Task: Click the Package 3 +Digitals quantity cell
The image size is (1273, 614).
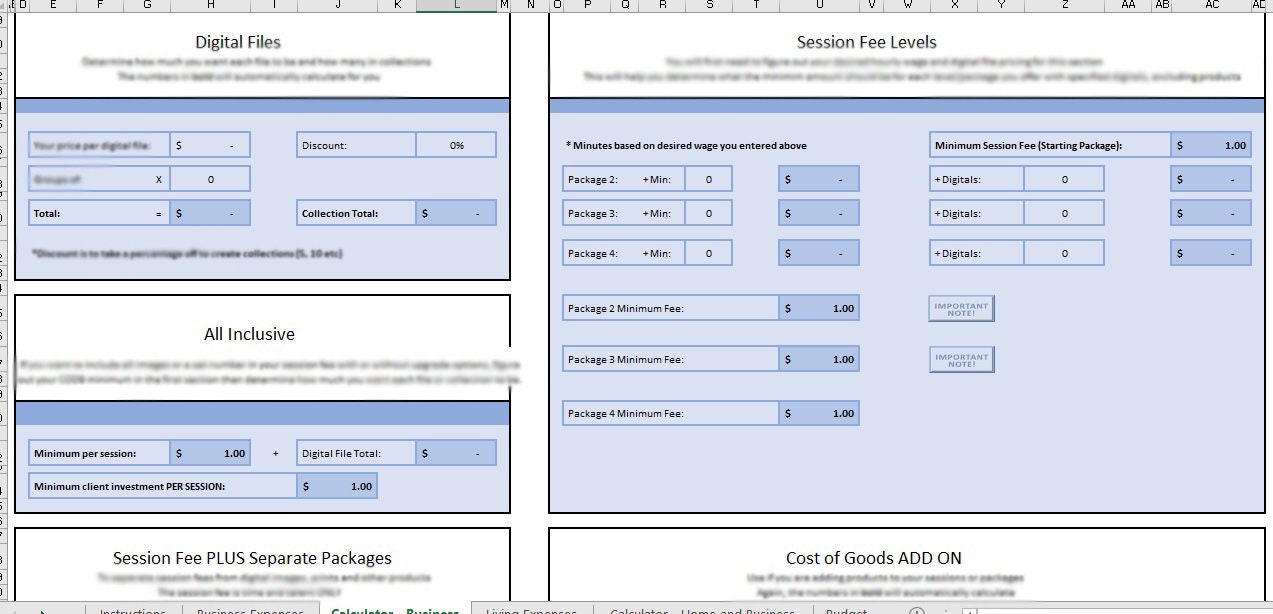Action: (x=1065, y=212)
